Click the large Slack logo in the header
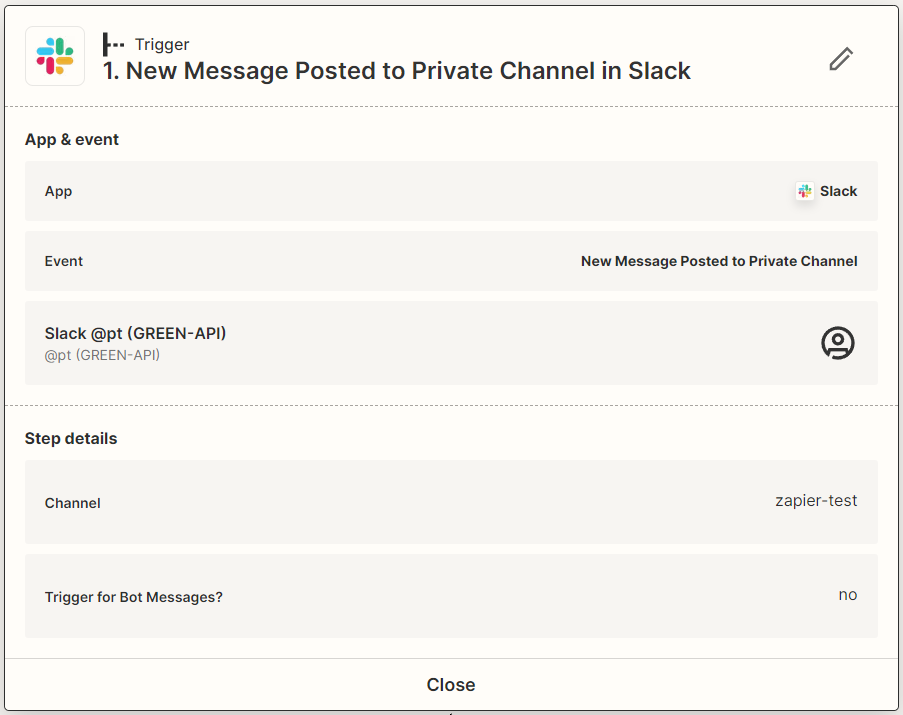This screenshot has width=903, height=715. click(x=55, y=56)
